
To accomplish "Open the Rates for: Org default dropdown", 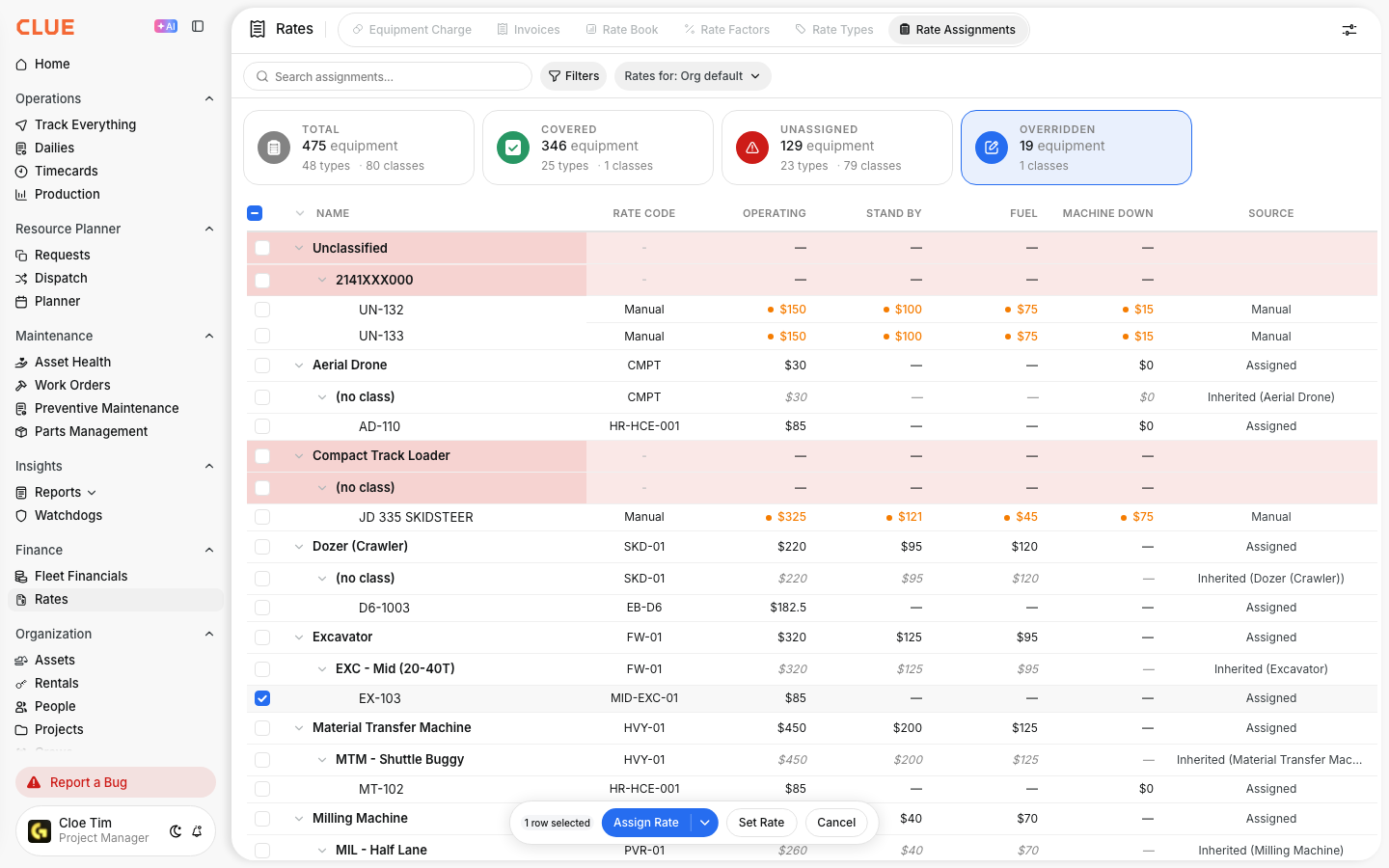I will click(693, 76).
